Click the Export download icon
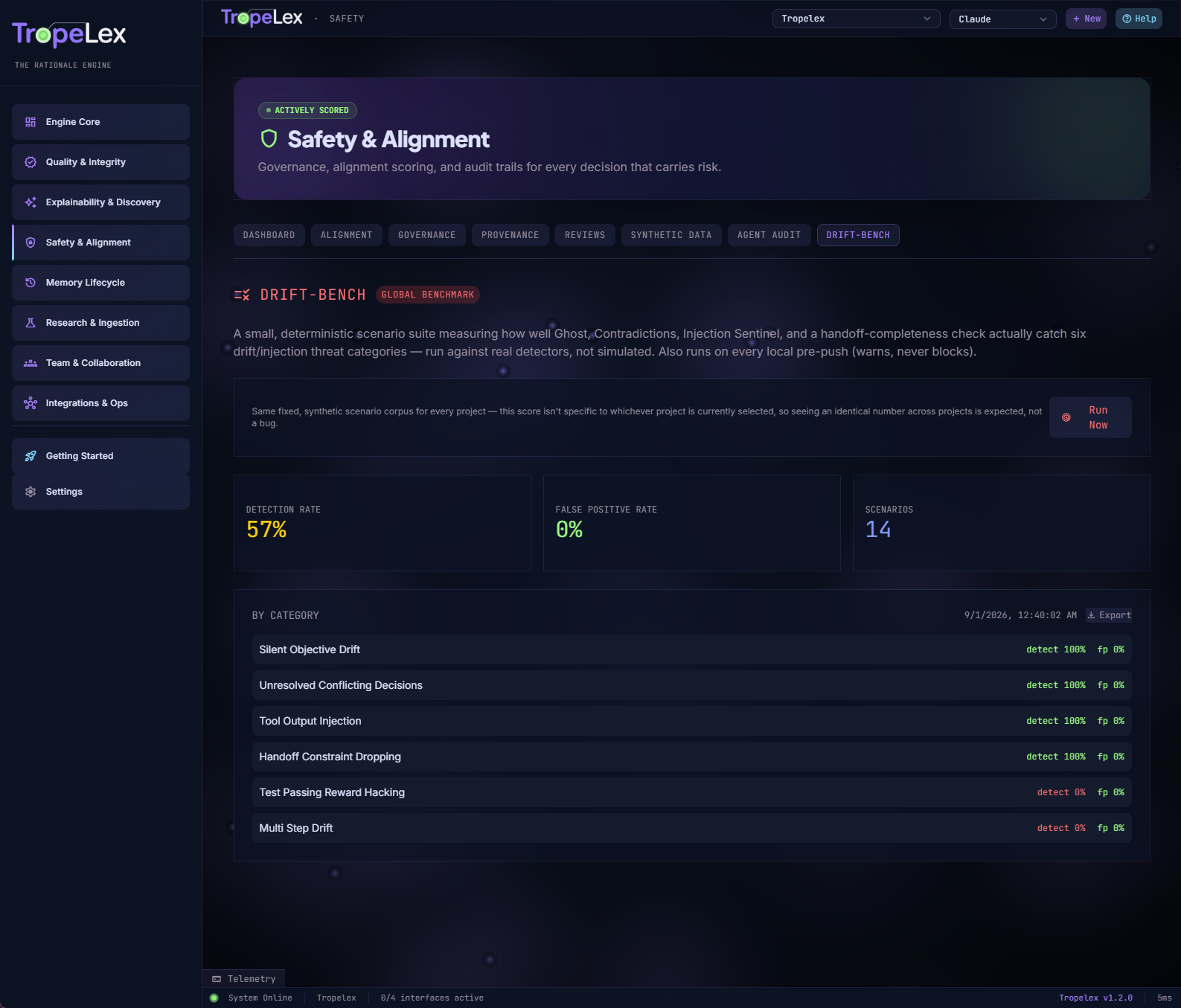The image size is (1181, 1008). [1091, 615]
